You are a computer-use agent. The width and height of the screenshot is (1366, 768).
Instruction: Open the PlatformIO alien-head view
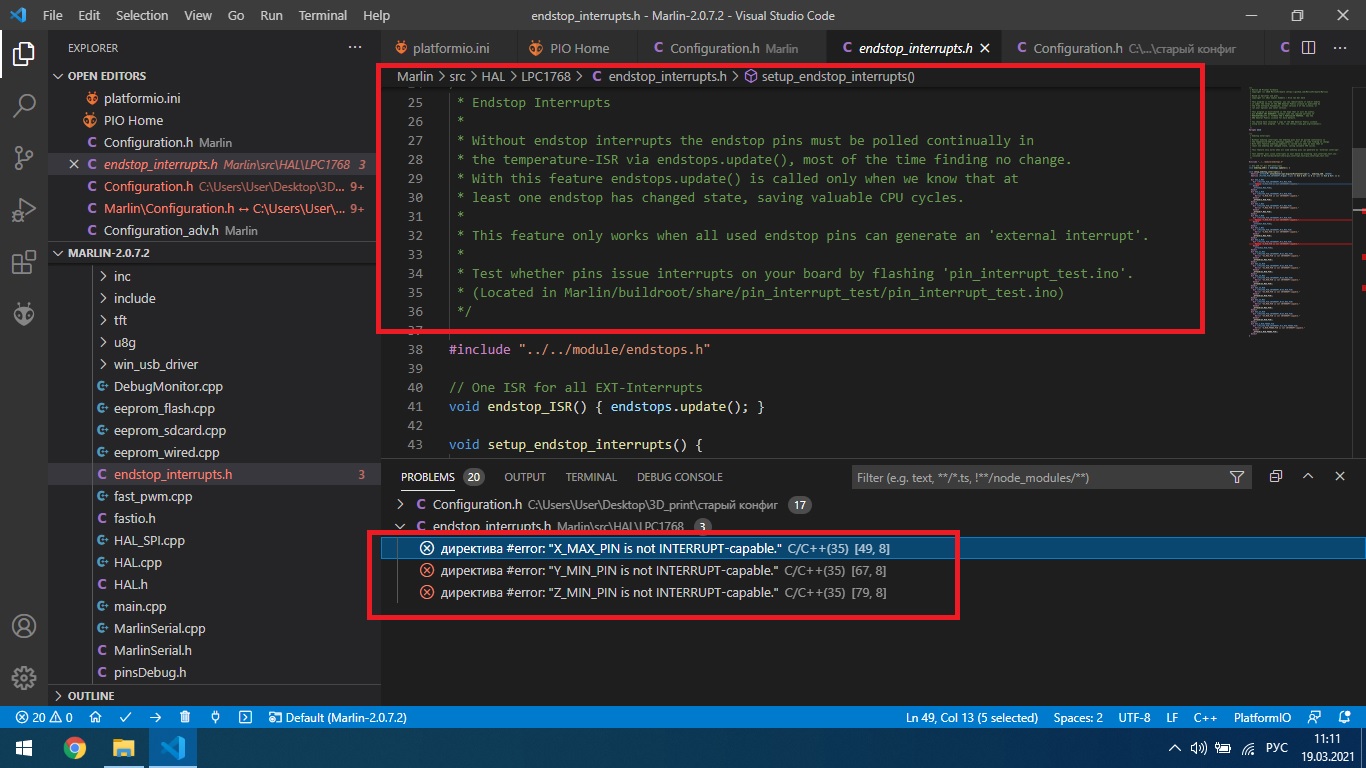[x=24, y=314]
